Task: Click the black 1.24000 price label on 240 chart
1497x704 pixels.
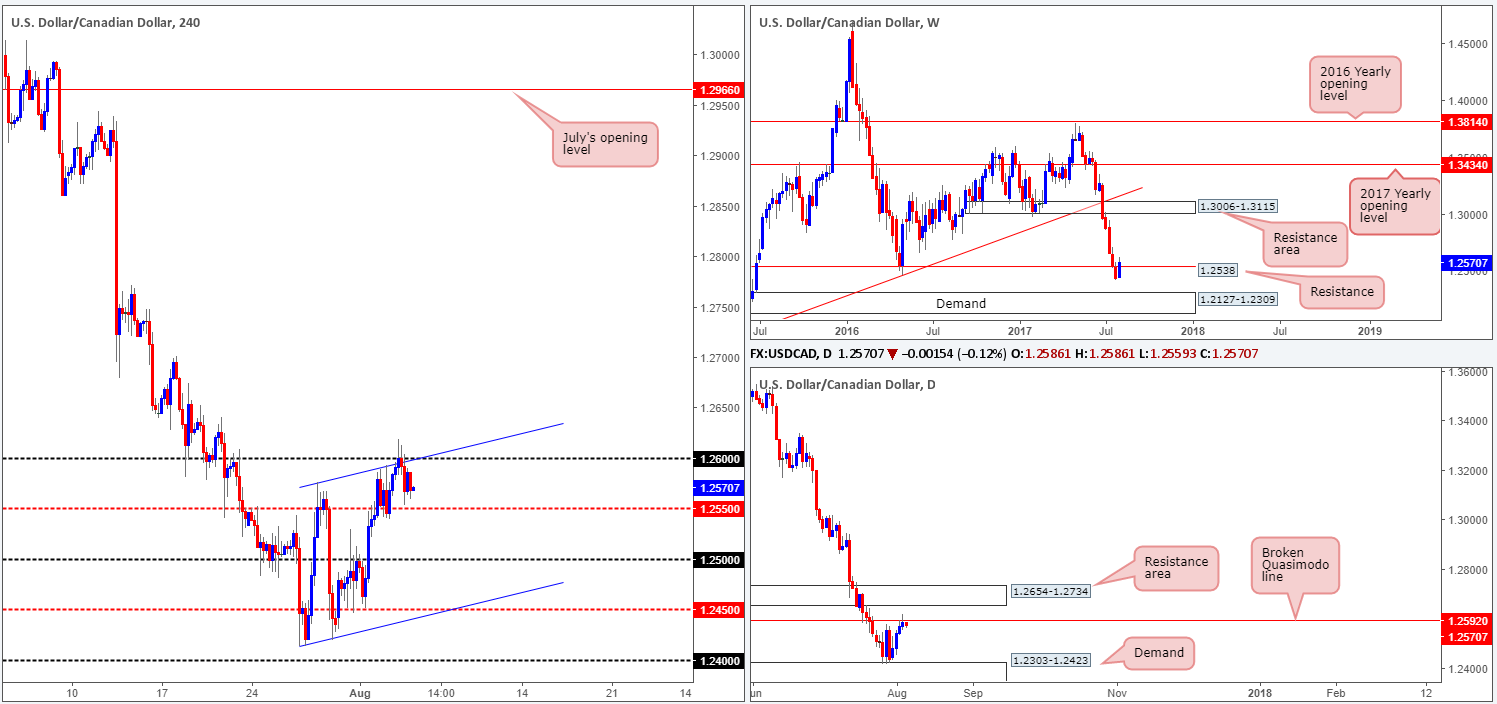Action: (717, 661)
